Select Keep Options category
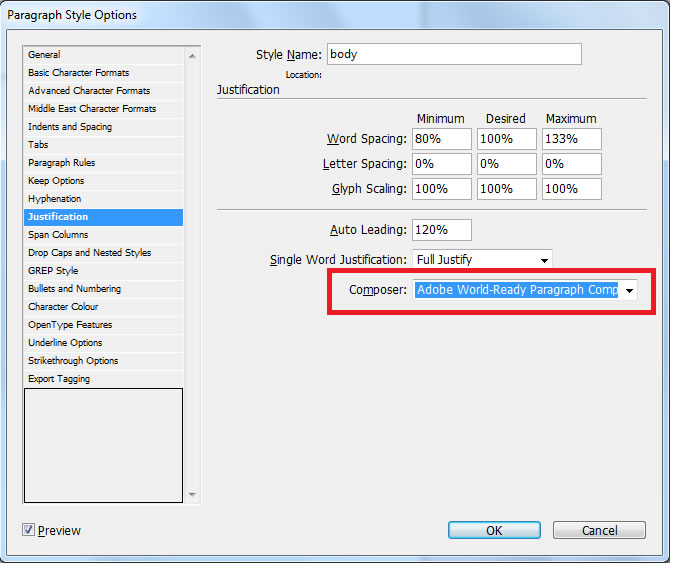The width and height of the screenshot is (673, 569). tap(103, 181)
